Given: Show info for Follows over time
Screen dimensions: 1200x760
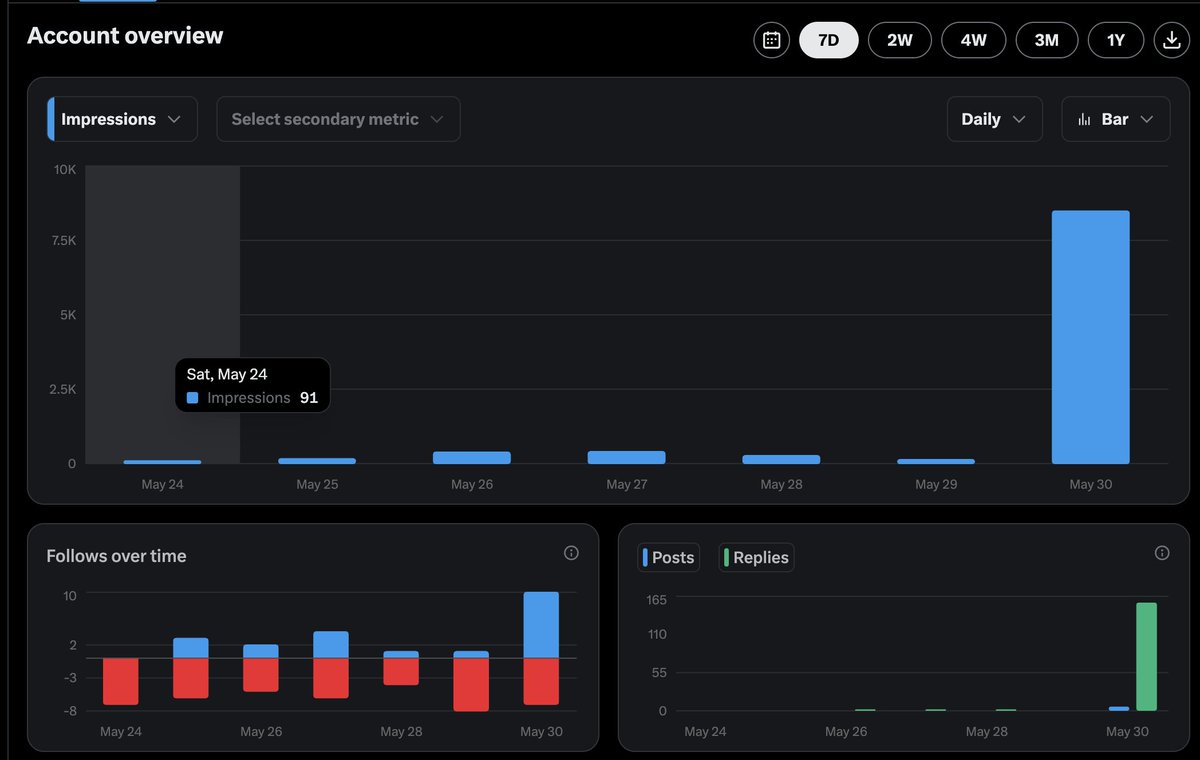Looking at the screenshot, I should click(x=571, y=553).
